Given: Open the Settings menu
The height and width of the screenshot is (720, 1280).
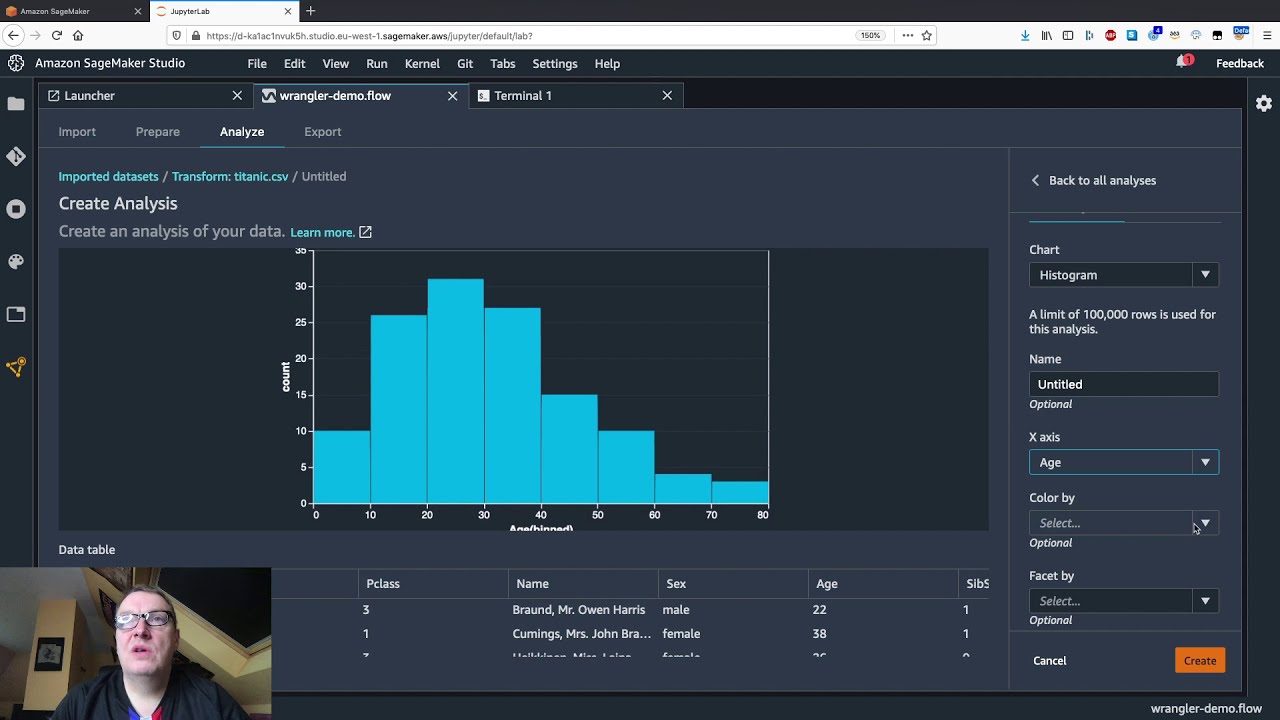Looking at the screenshot, I should [555, 64].
